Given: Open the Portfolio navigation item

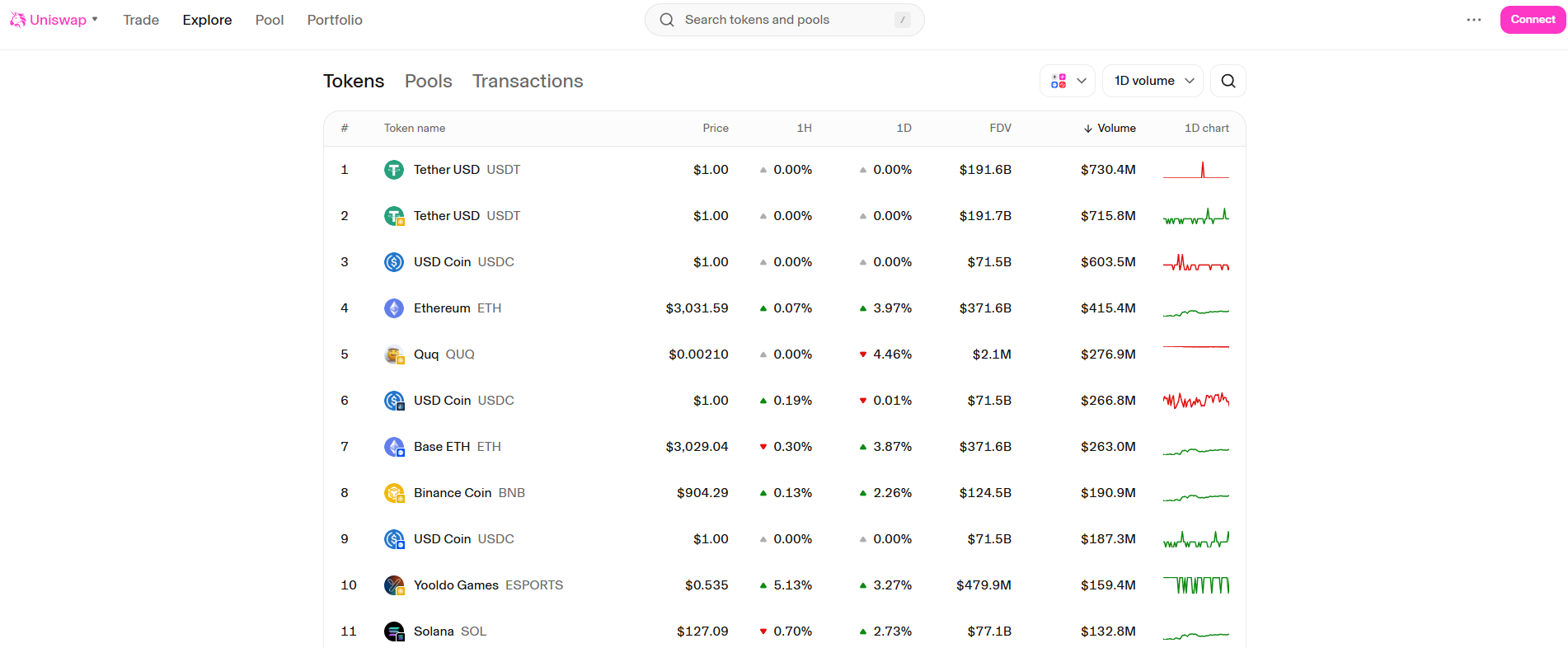Looking at the screenshot, I should (335, 20).
